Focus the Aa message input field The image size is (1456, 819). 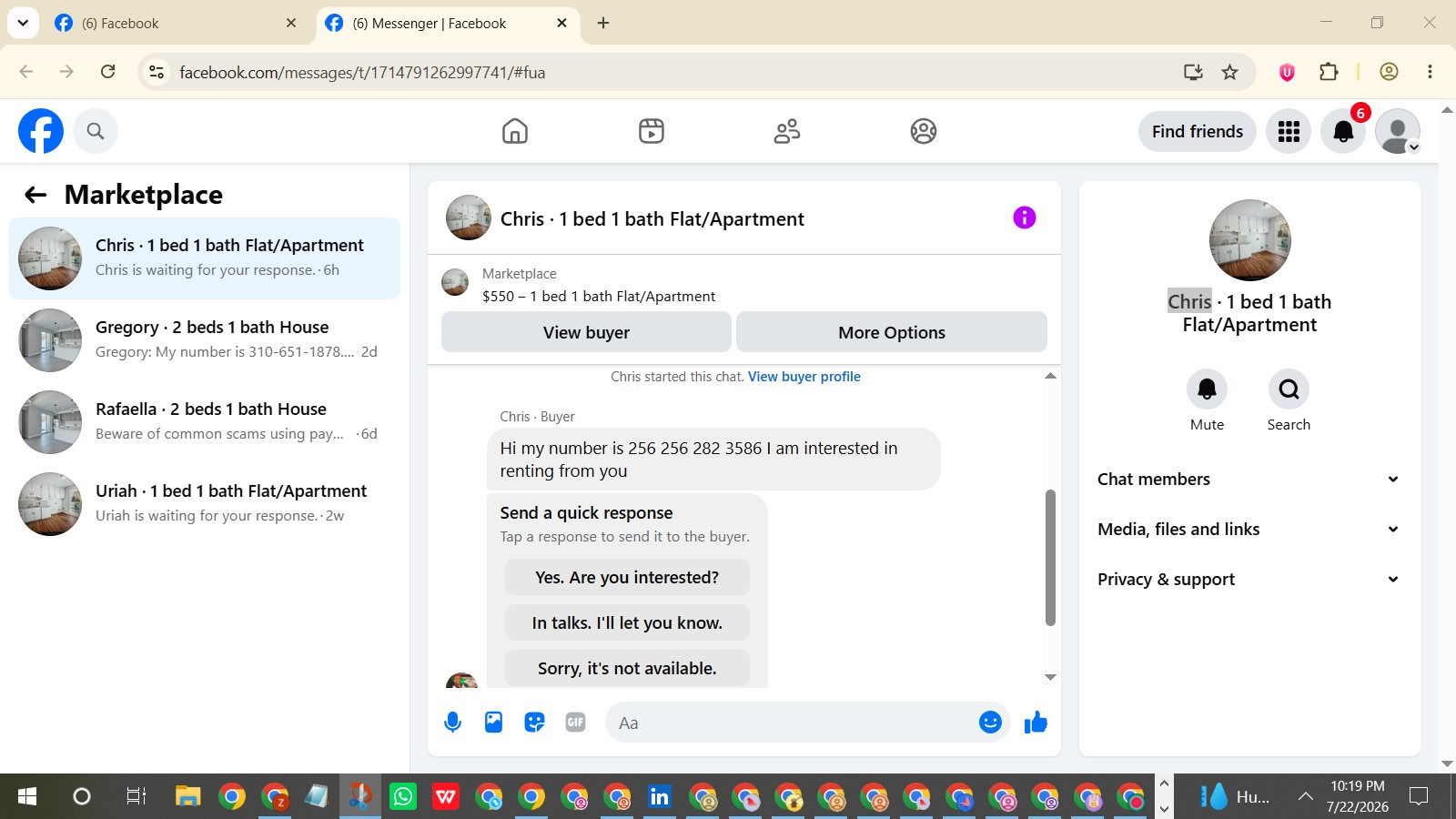[790, 723]
